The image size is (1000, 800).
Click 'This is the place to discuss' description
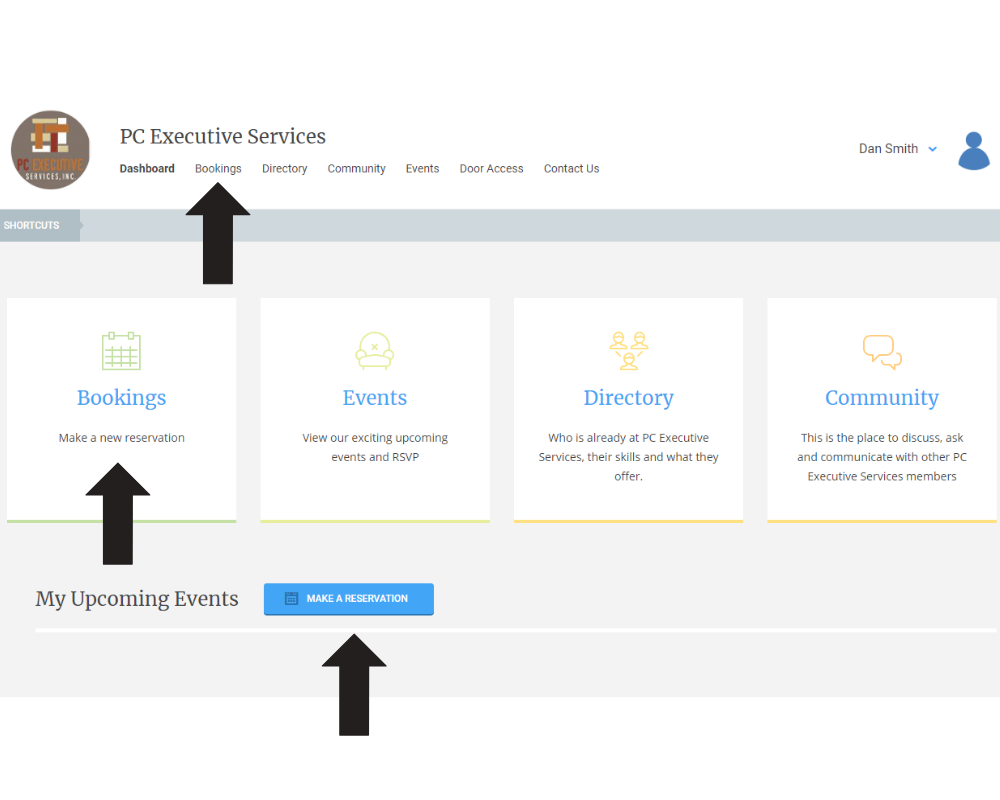tap(882, 457)
